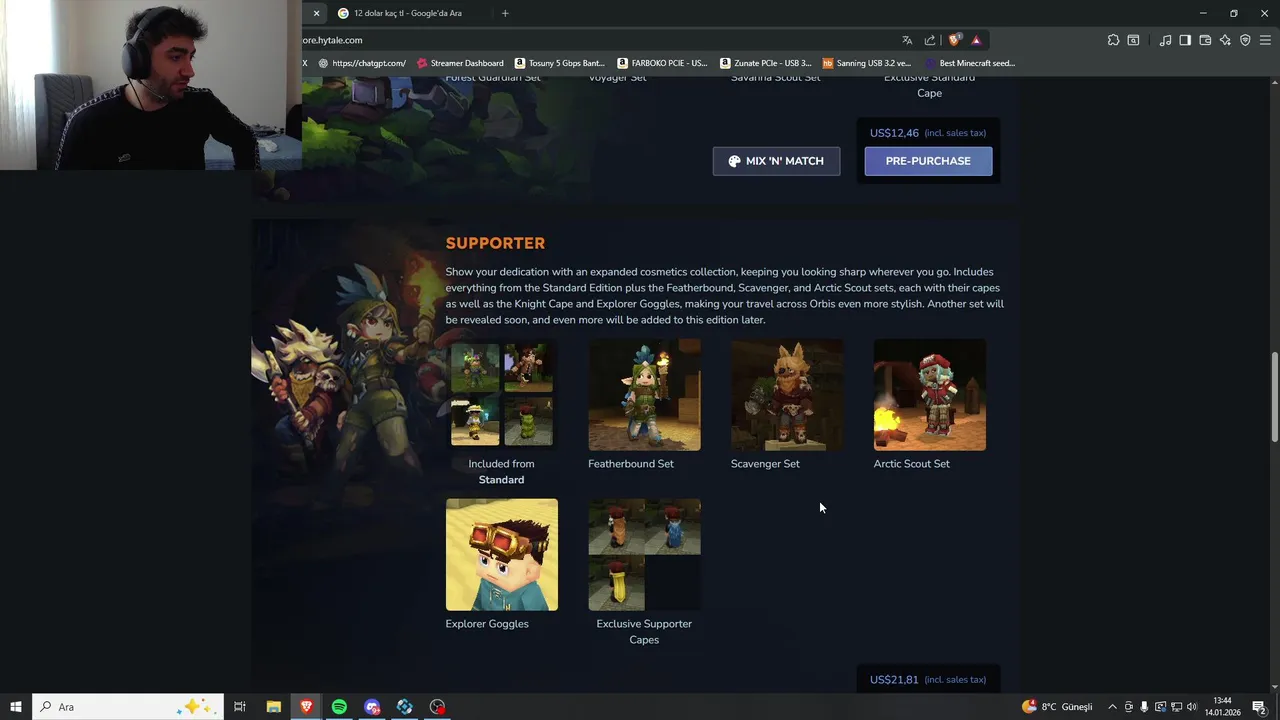Open OBS Studio from the taskbar
The image size is (1280, 720).
(x=438, y=707)
